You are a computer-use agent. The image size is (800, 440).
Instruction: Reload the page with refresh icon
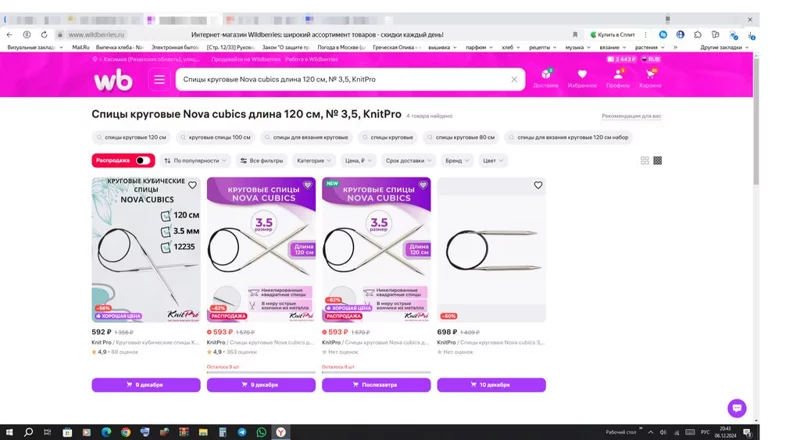click(44, 35)
